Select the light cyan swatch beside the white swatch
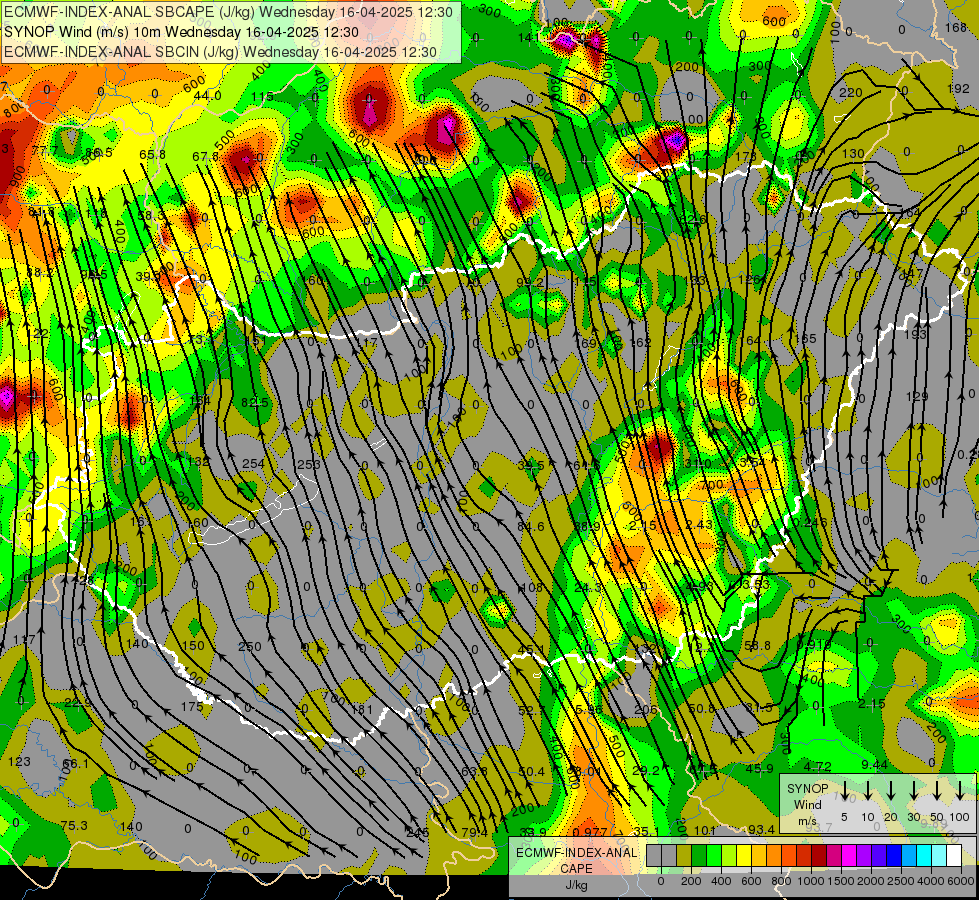This screenshot has height=900, width=979. (x=940, y=855)
